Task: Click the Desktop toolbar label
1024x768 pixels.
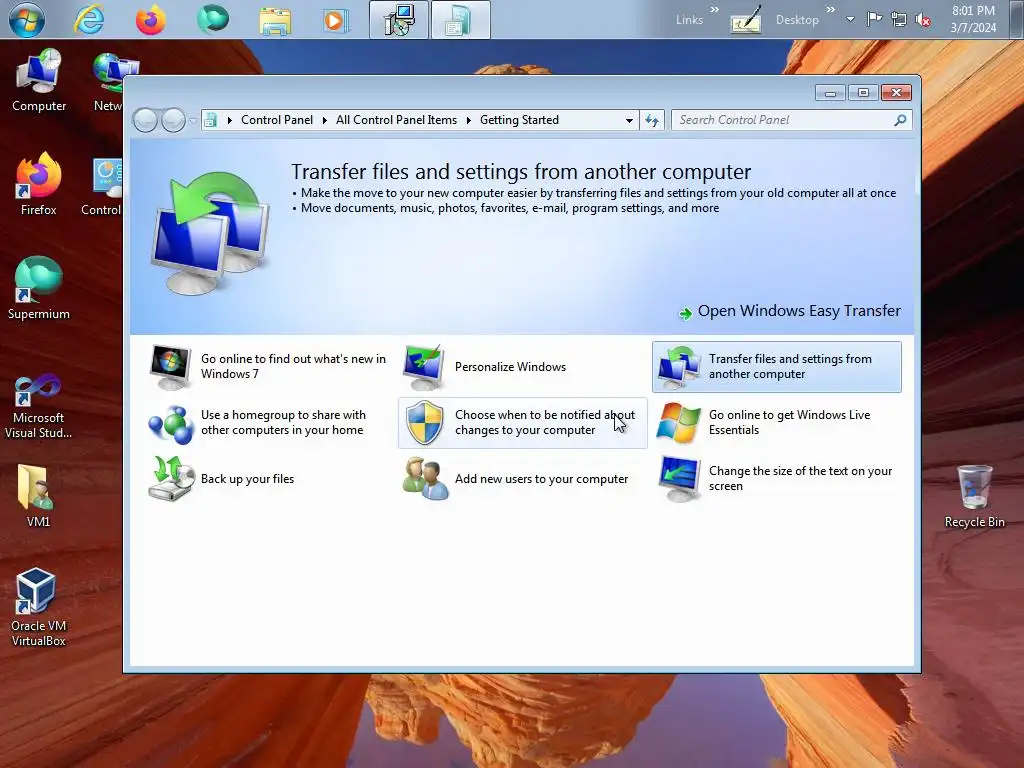Action: point(797,20)
